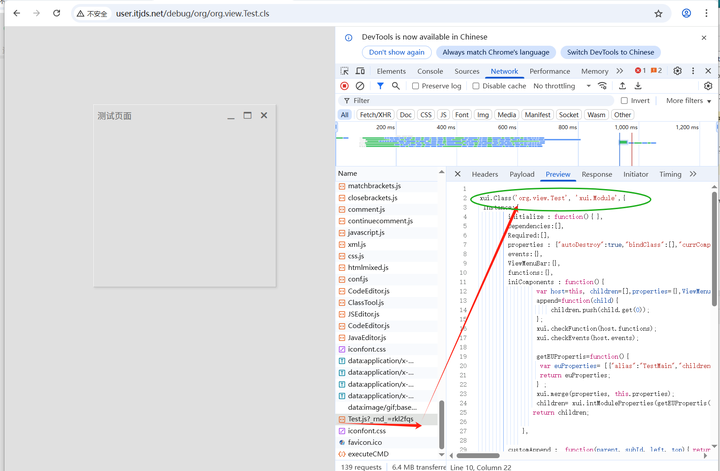Filter requests by Font type
720x471 pixels.
tap(462, 115)
